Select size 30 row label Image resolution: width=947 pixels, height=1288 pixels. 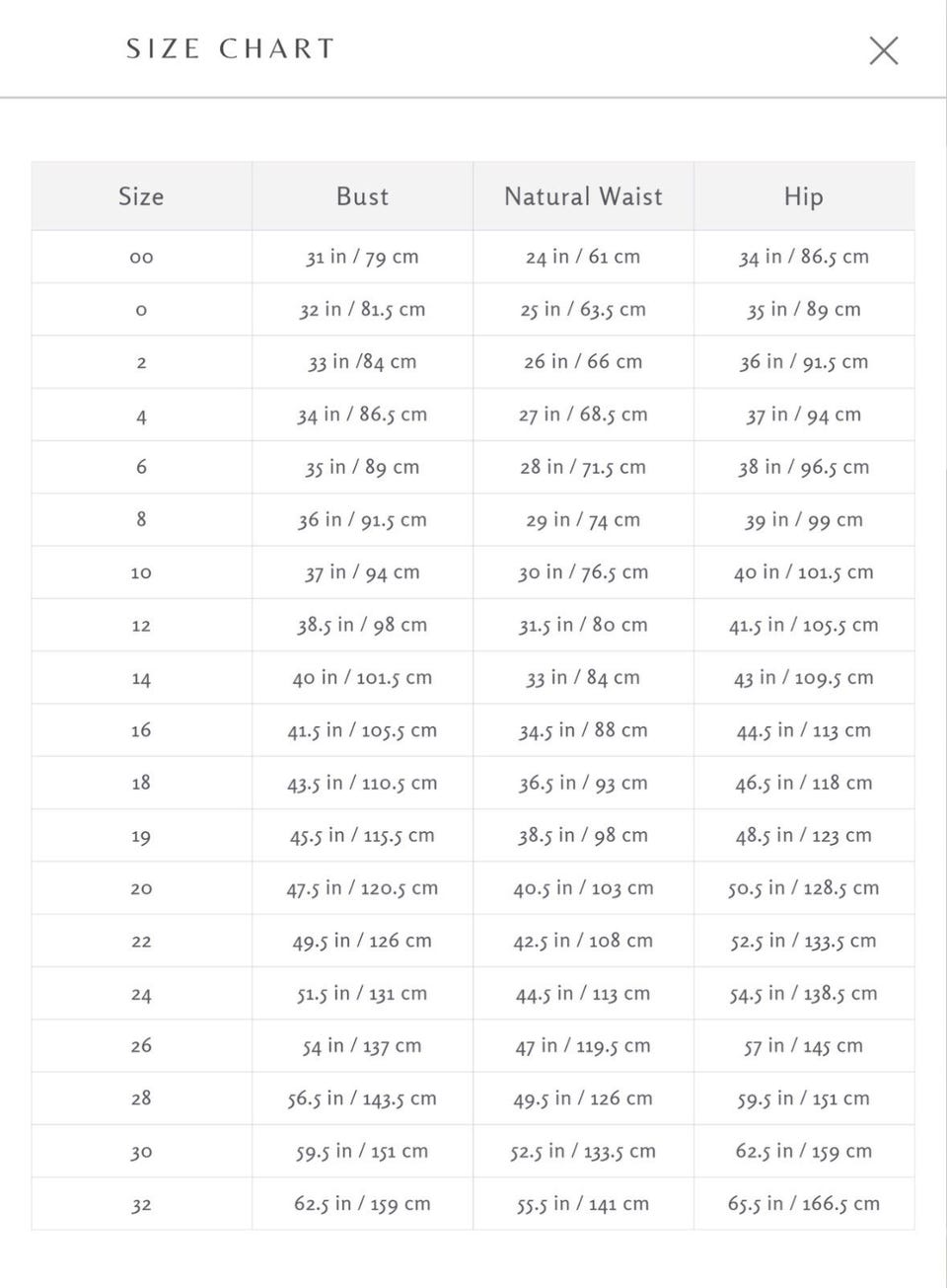(141, 1152)
